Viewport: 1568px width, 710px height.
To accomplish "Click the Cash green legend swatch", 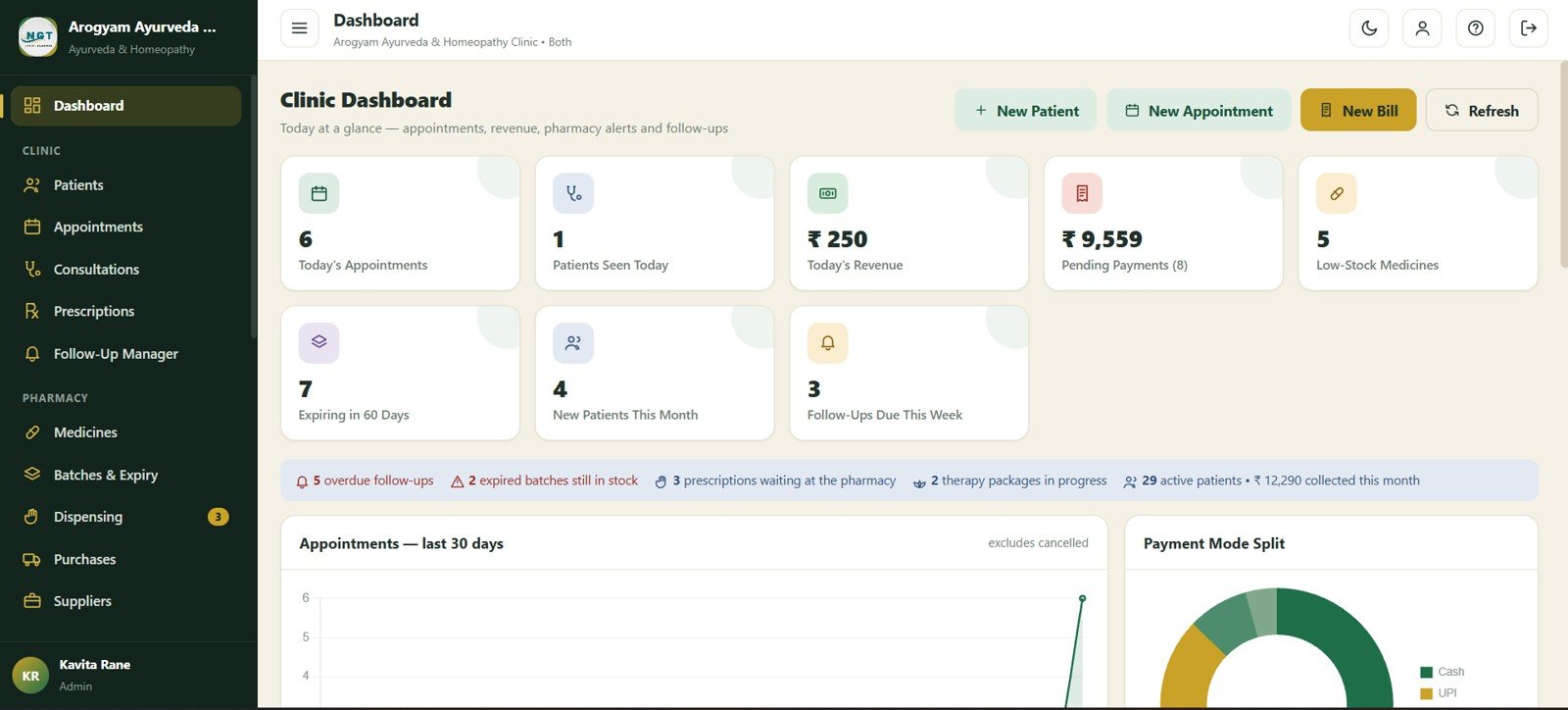I will coord(1426,672).
